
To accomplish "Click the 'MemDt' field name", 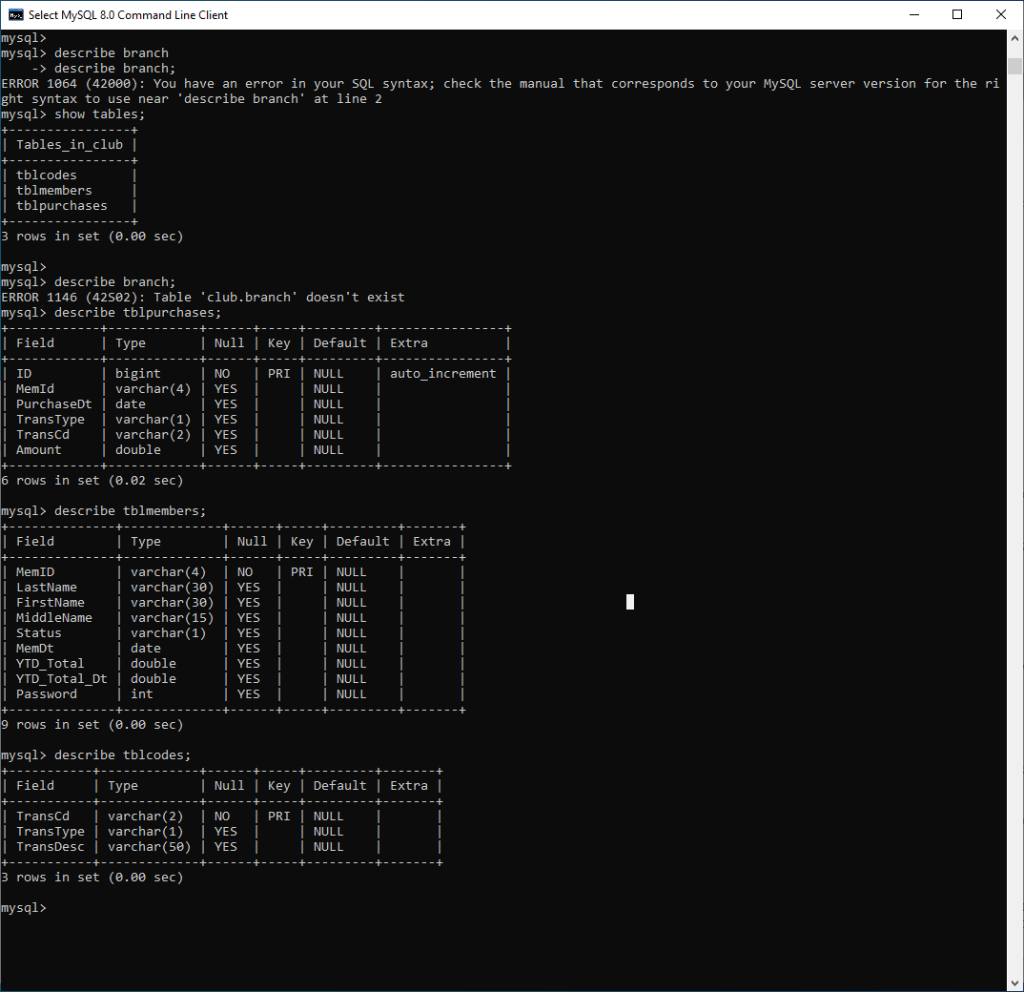I will coord(35,648).
